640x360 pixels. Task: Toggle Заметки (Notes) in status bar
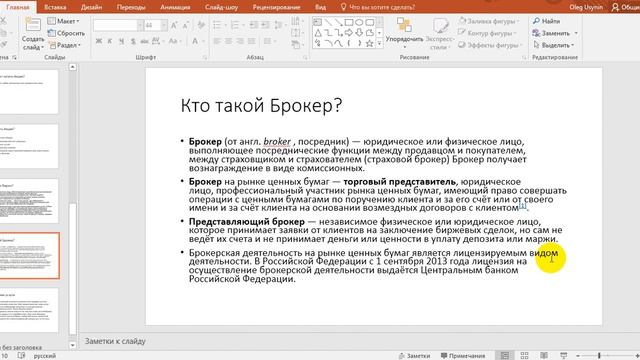414,356
